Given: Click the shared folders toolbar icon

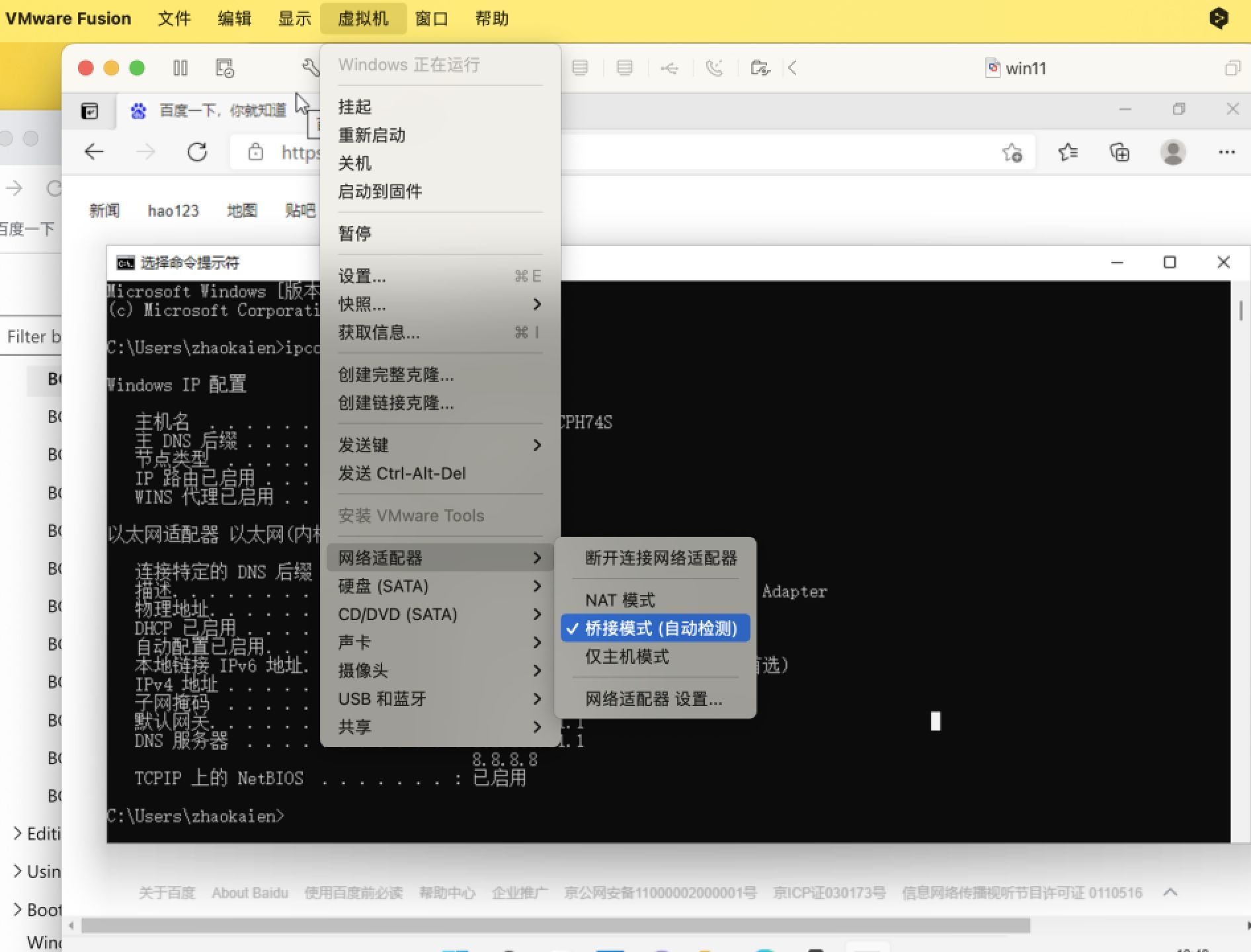Looking at the screenshot, I should (x=759, y=68).
